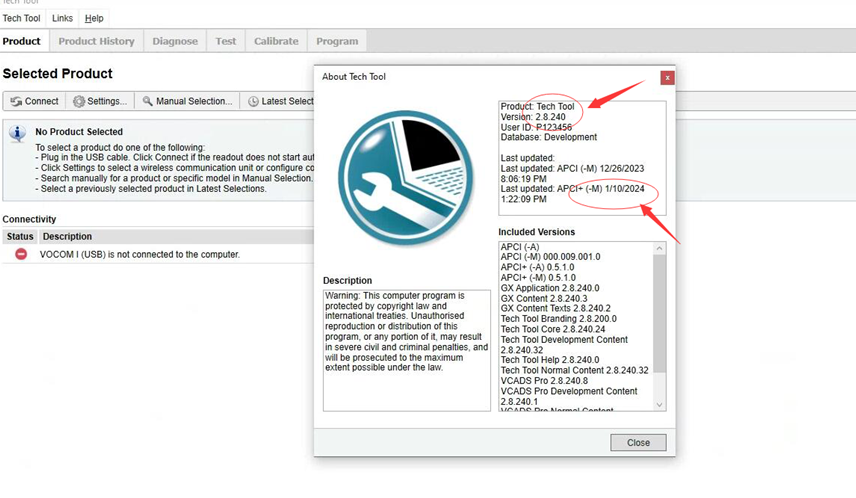Click the Tech Tool laptop wrench logo

click(x=406, y=178)
